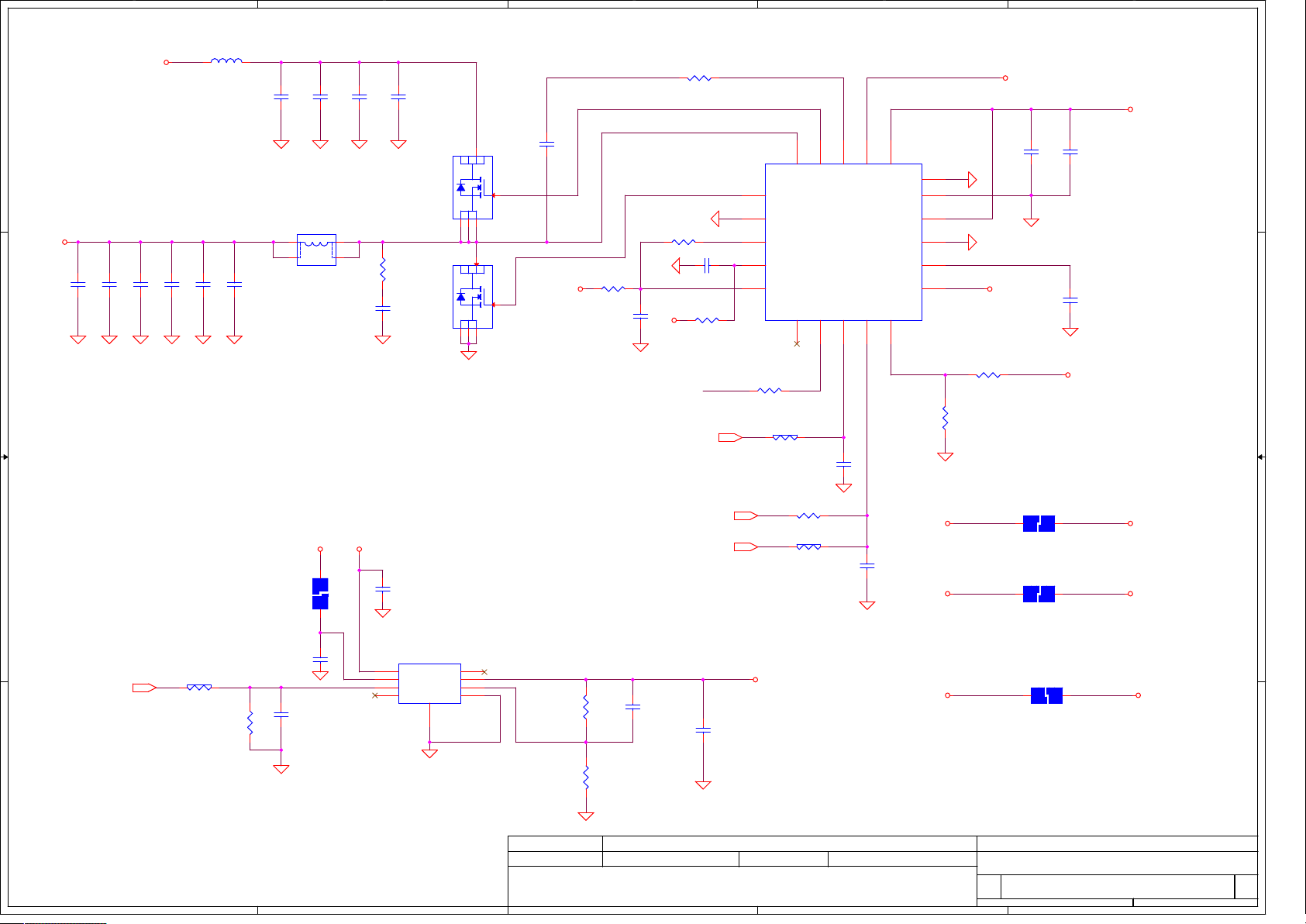Viewport: 1306px width, 924px height.
Task: Select the vertical snubber resistor right of the boxed inductor
Action: coord(382,270)
